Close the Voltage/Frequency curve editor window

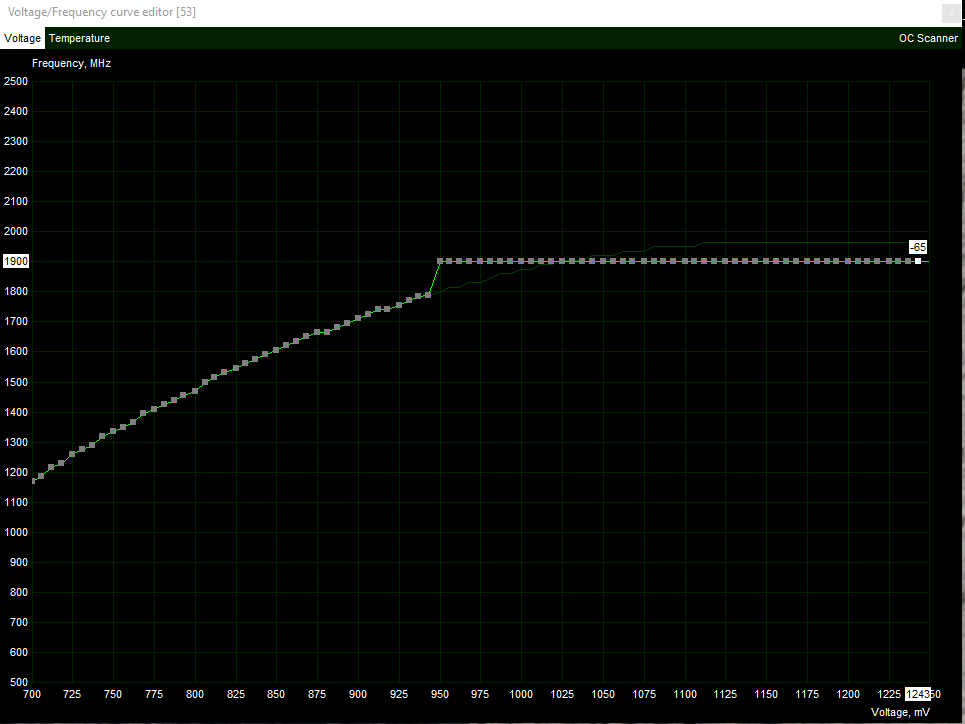(x=951, y=13)
